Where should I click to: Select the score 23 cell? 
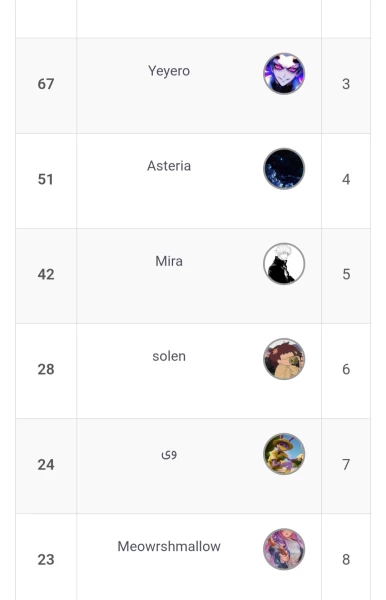coord(46,557)
